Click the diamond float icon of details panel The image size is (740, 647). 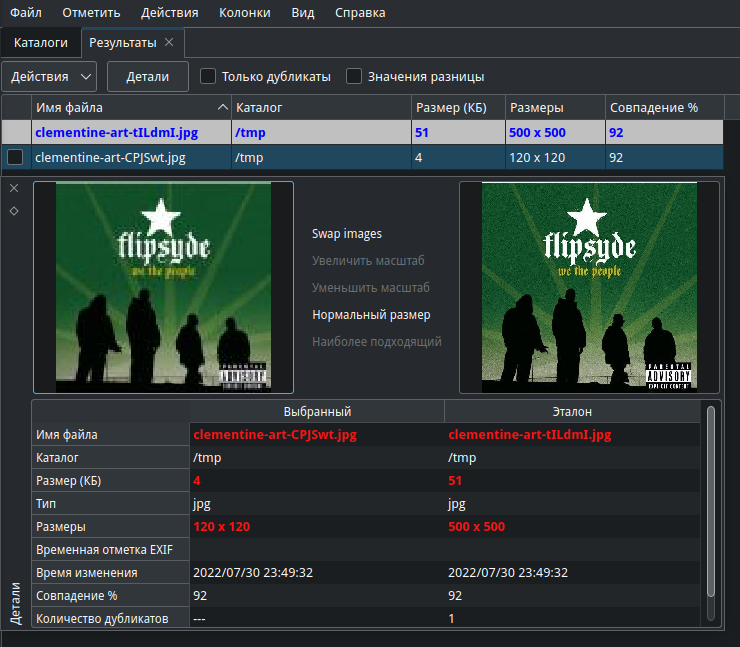coord(14,211)
